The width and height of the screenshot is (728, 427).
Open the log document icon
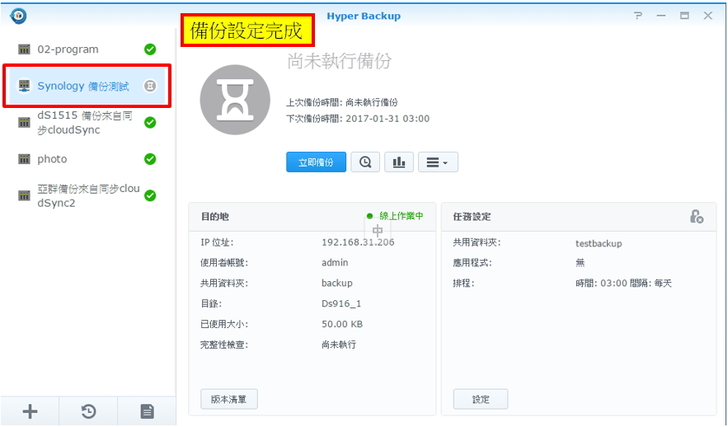click(146, 410)
